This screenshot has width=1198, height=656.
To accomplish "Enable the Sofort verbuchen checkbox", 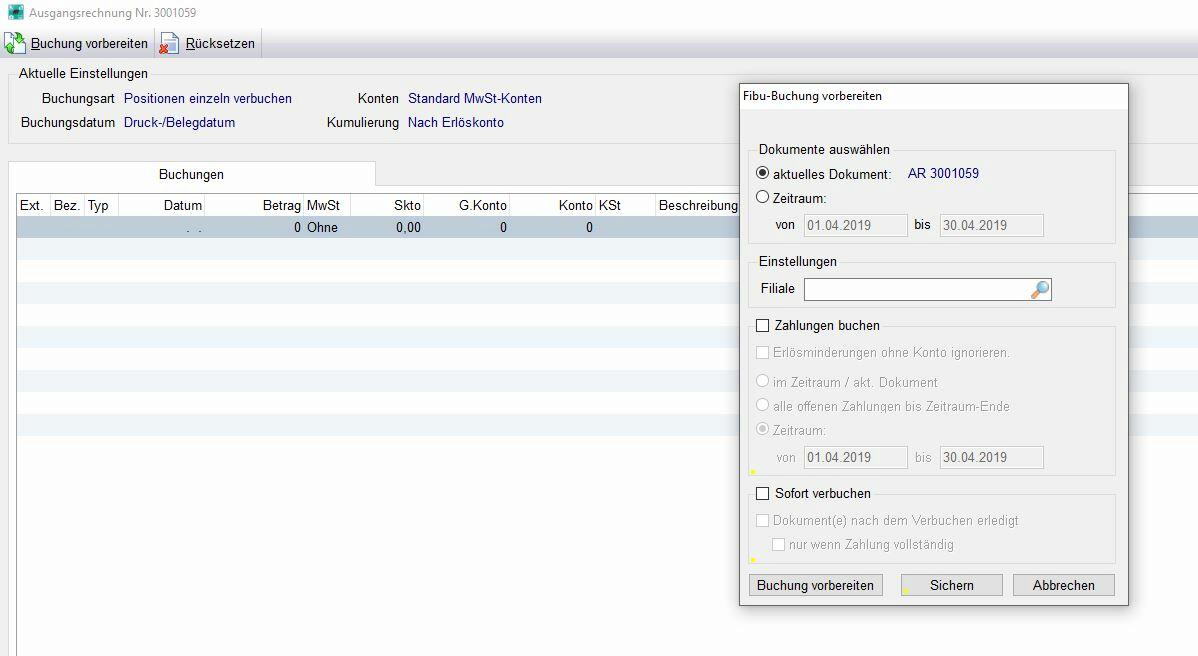I will point(763,493).
